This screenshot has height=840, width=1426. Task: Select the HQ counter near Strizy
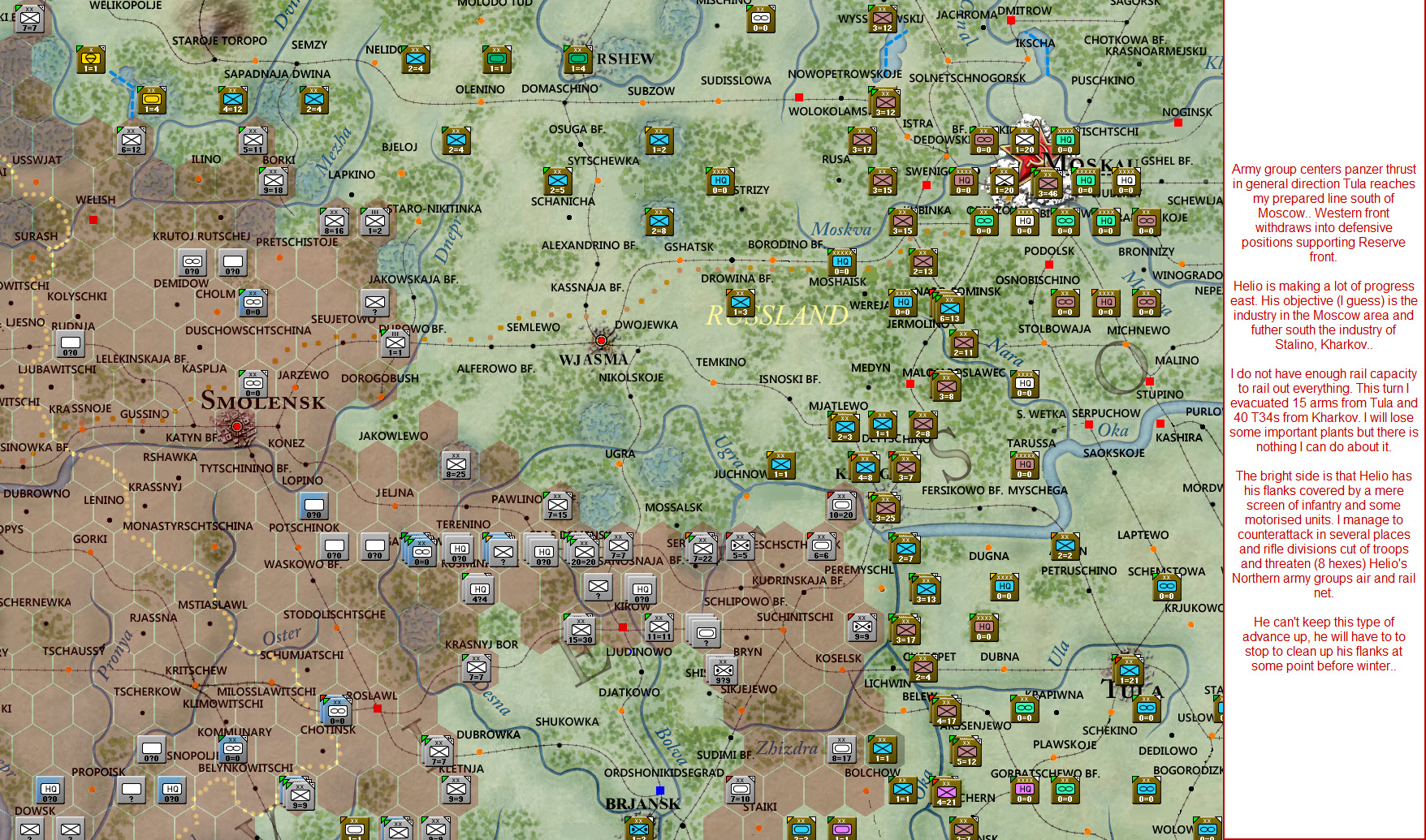point(719,181)
